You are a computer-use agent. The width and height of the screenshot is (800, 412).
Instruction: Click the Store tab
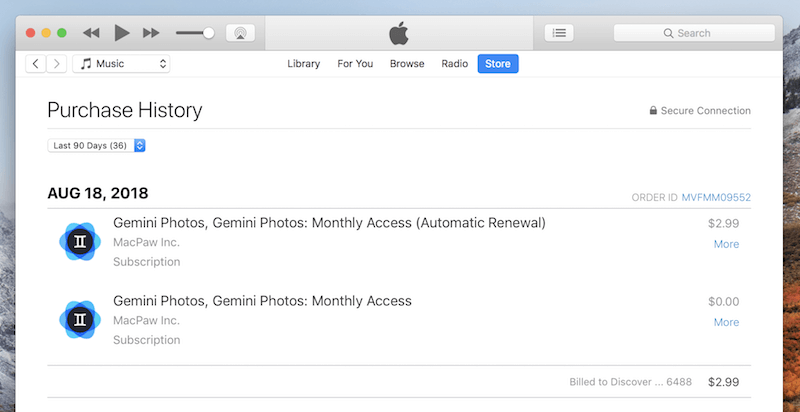click(498, 64)
